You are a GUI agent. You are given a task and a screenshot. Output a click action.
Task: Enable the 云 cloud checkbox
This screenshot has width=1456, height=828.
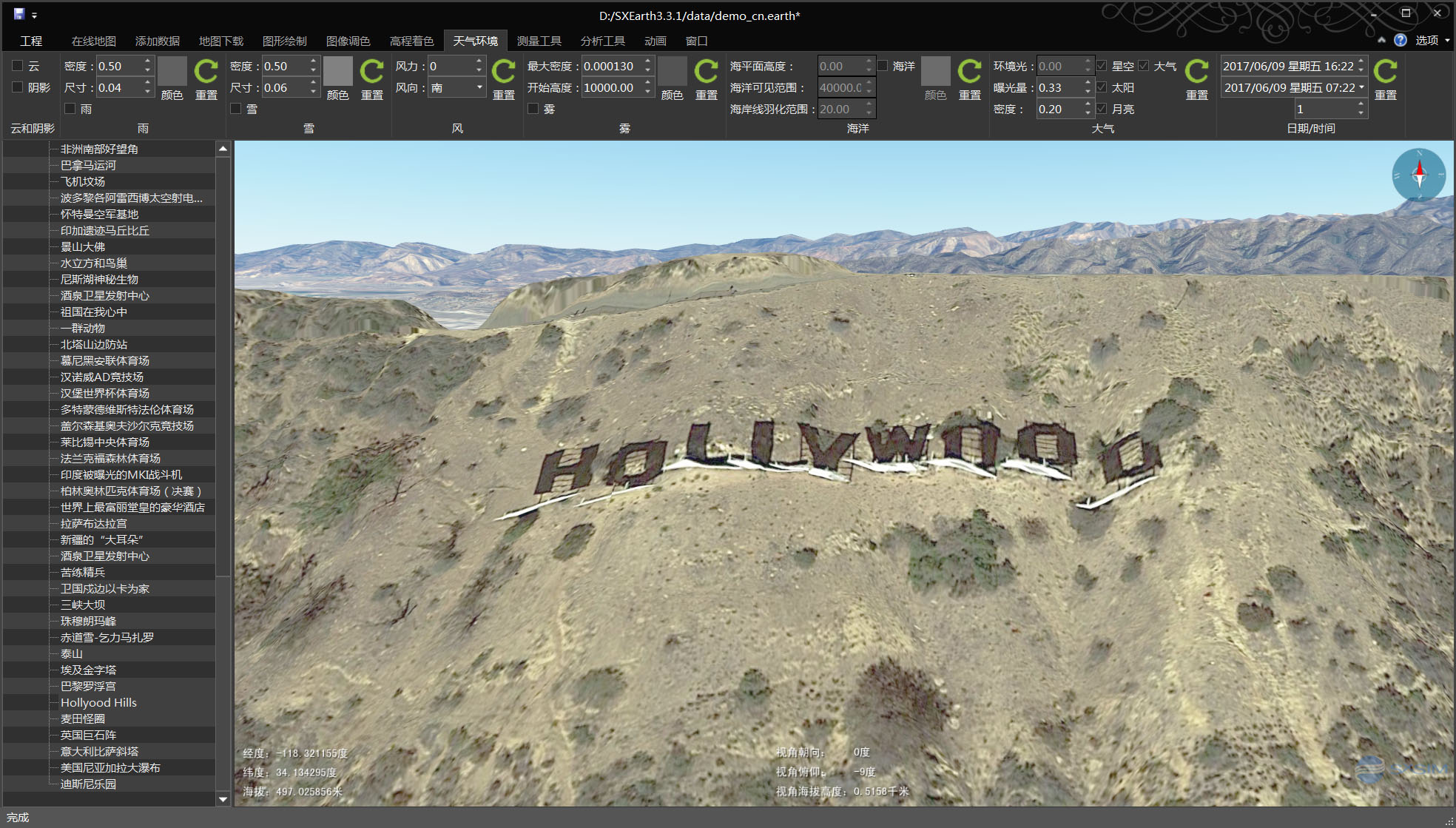[18, 66]
